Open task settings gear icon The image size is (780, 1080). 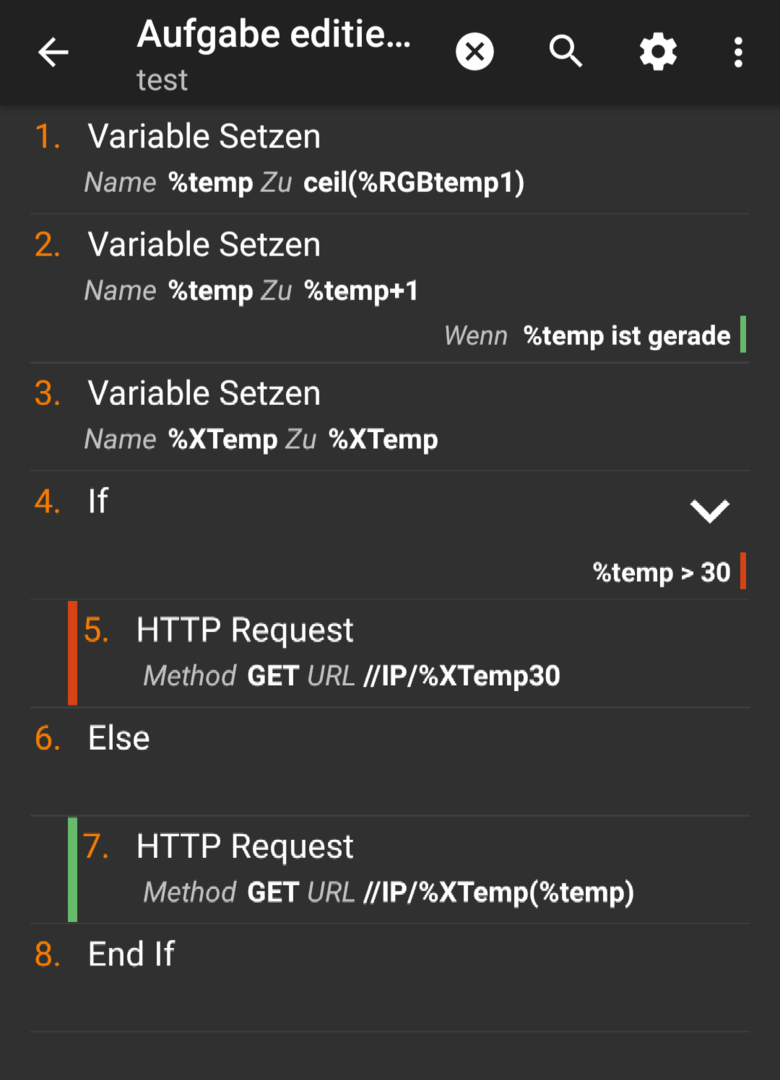pos(658,52)
